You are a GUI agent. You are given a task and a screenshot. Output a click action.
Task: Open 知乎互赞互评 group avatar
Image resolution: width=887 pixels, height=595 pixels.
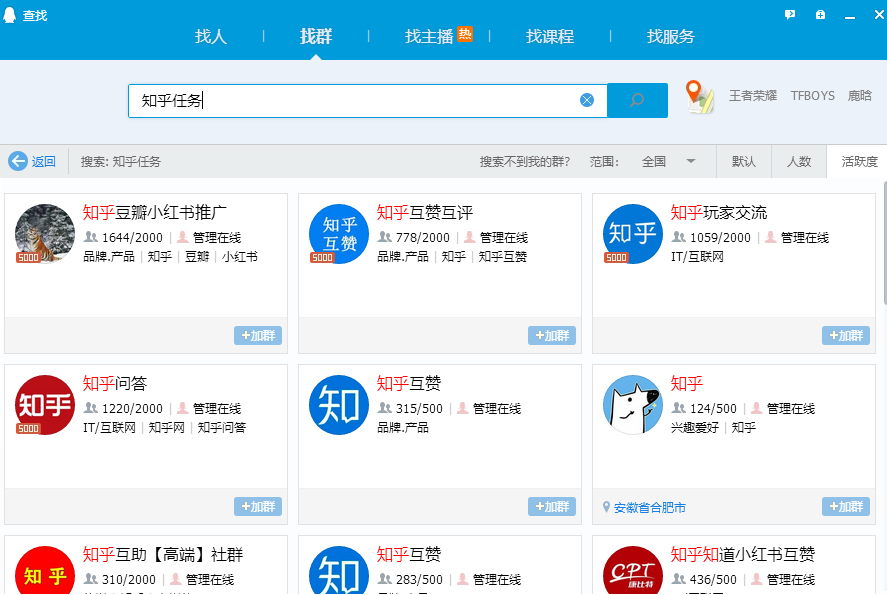click(x=339, y=234)
